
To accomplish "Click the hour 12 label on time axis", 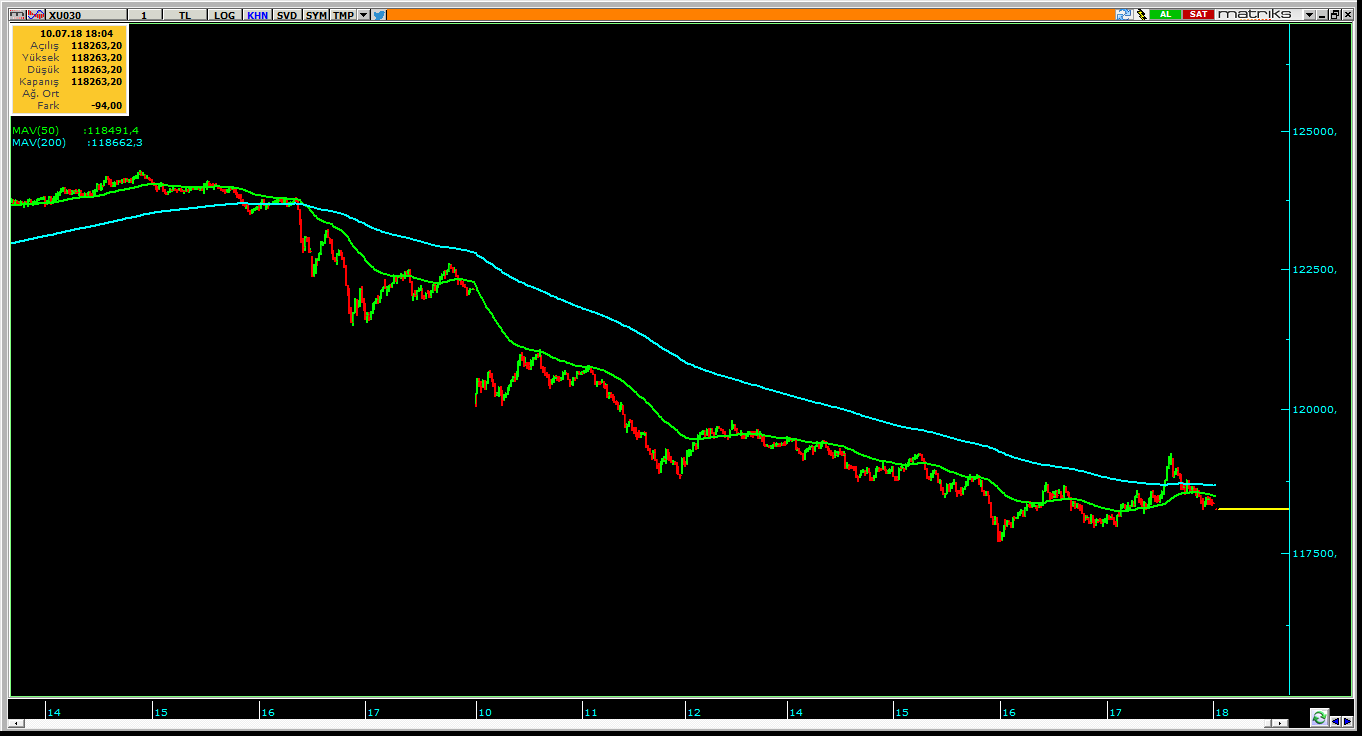I will (694, 712).
